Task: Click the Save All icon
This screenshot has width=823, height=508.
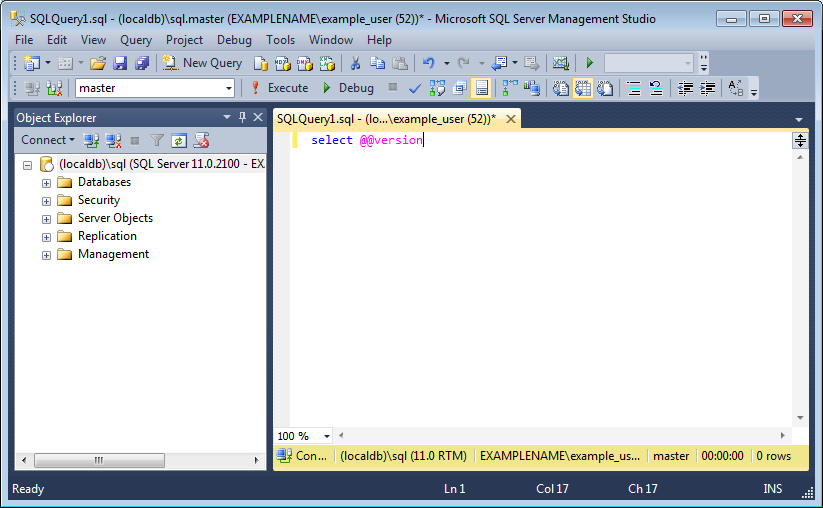Action: [142, 64]
